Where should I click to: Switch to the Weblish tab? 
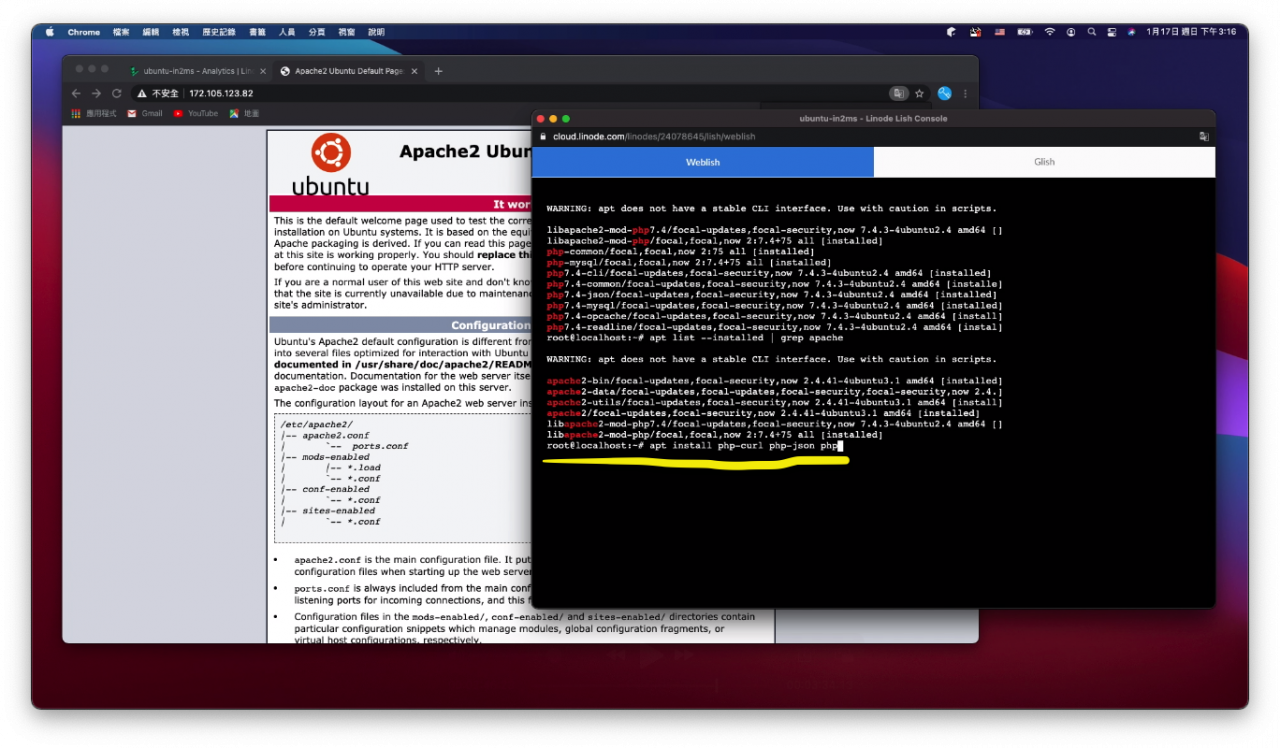pyautogui.click(x=703, y=162)
